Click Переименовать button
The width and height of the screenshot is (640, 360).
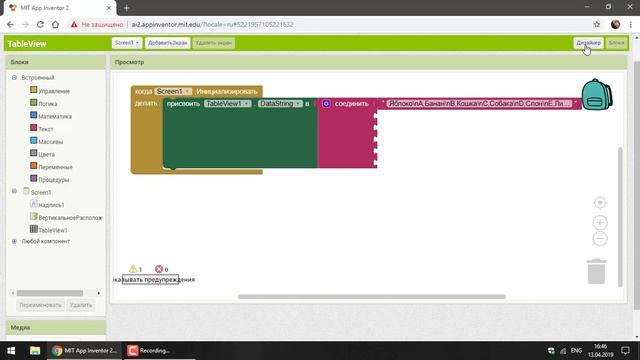coord(40,305)
